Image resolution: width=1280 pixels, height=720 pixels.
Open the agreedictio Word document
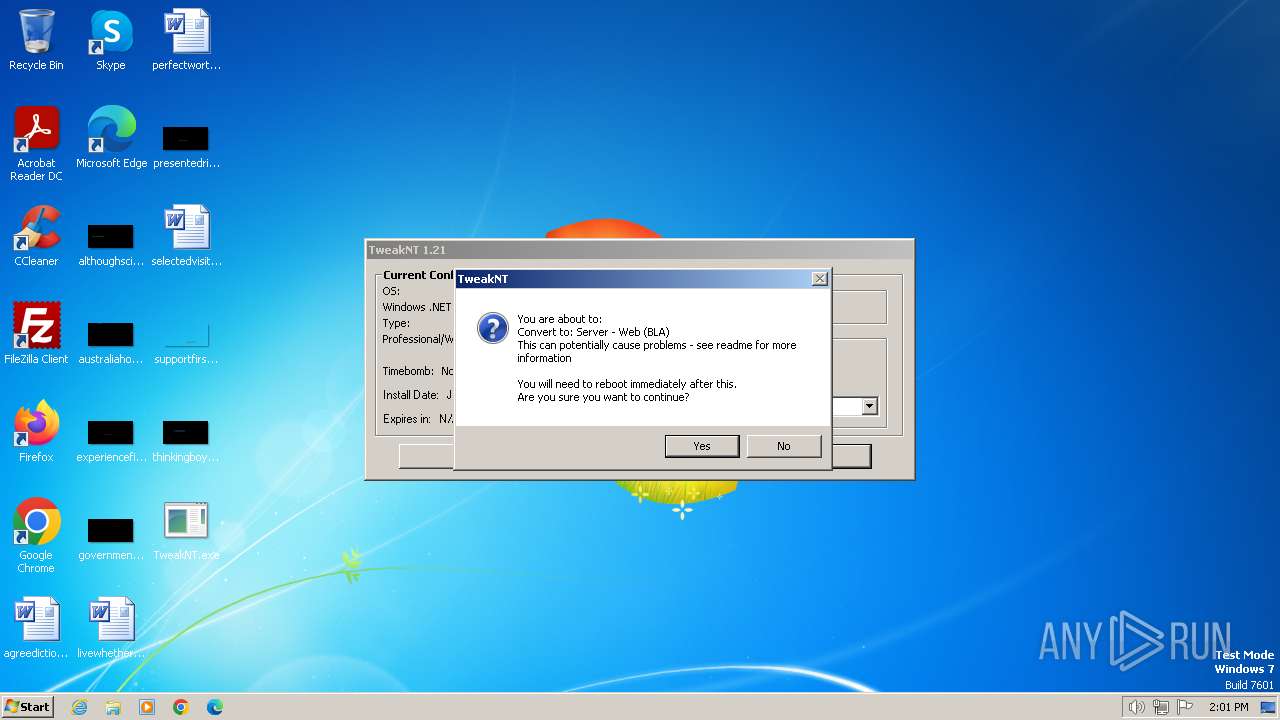click(36, 628)
